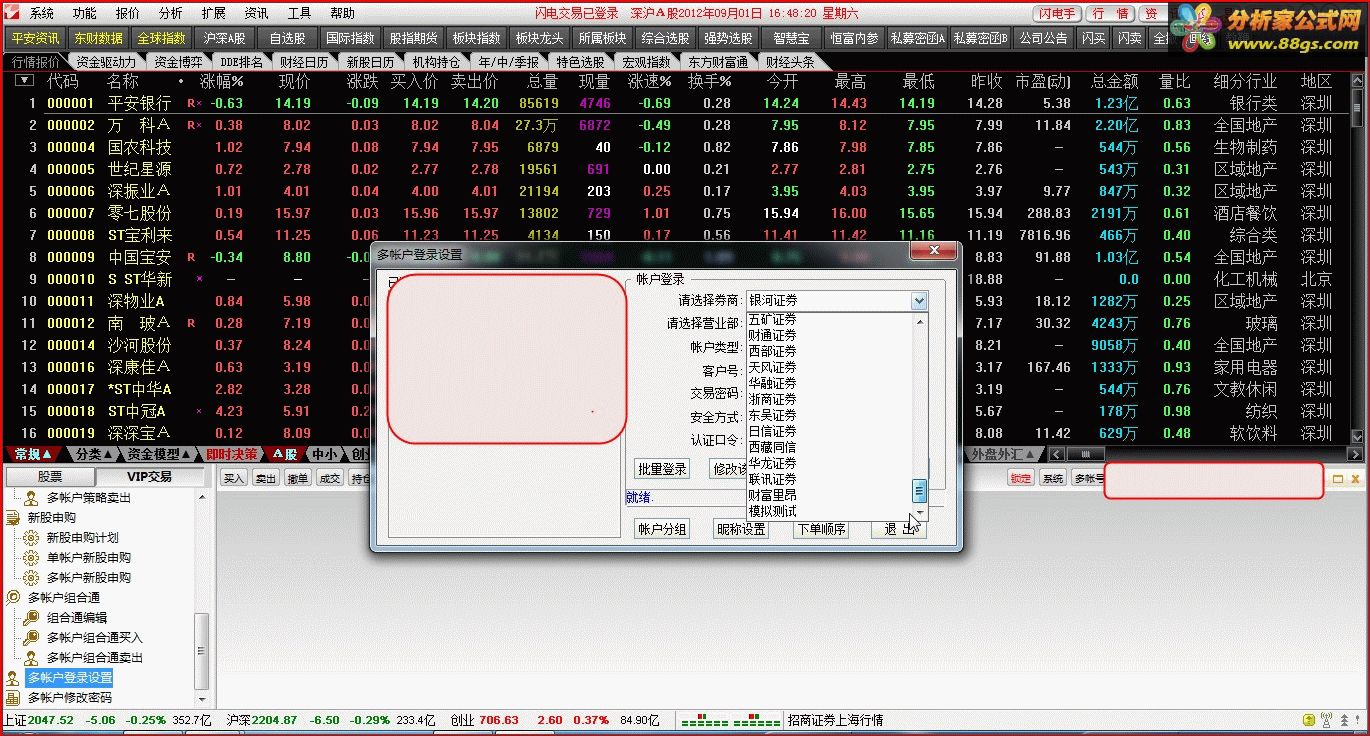Expand the 常规 bottom tab menu

click(46, 454)
